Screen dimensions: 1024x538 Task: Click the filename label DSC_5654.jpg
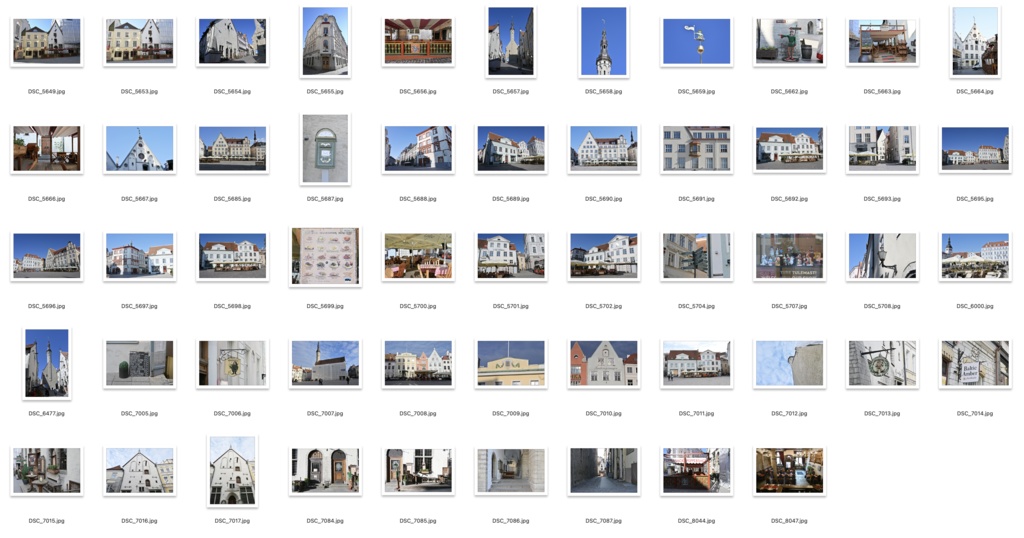(x=232, y=91)
